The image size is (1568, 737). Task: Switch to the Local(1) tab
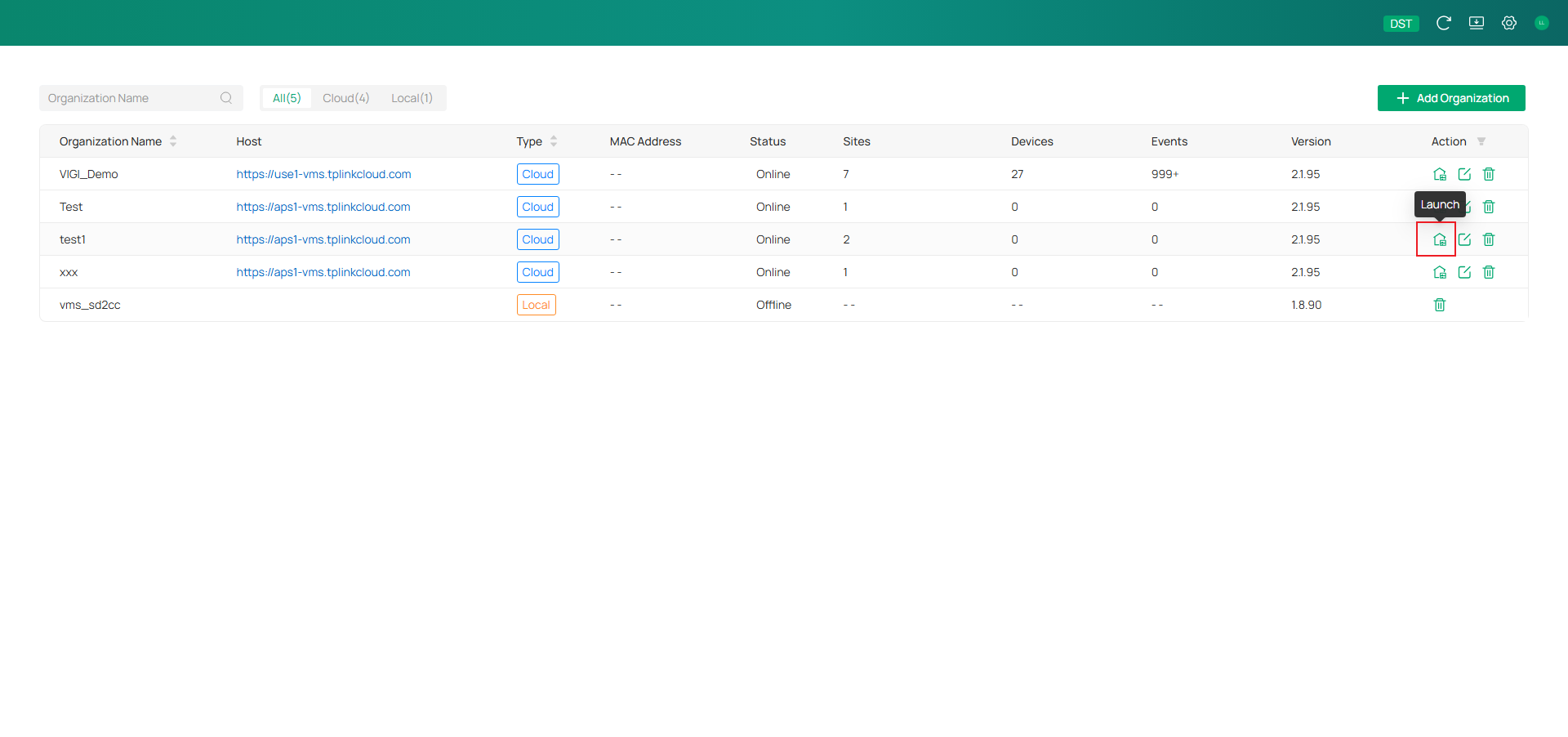click(412, 98)
